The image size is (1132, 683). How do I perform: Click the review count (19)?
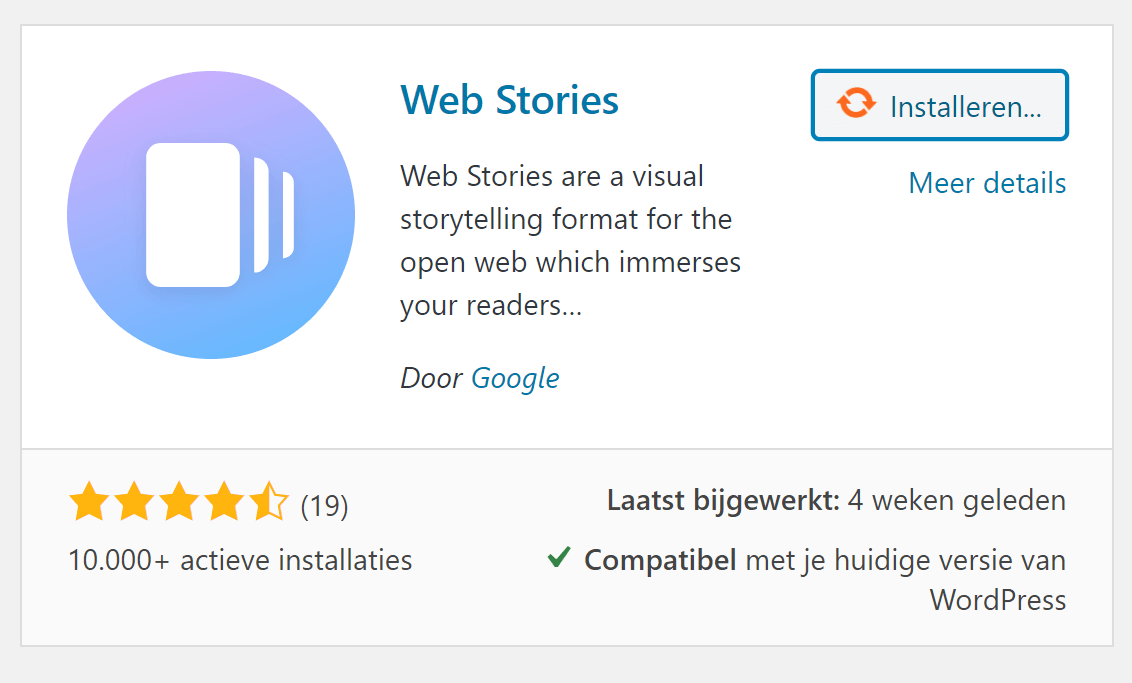pos(327,506)
